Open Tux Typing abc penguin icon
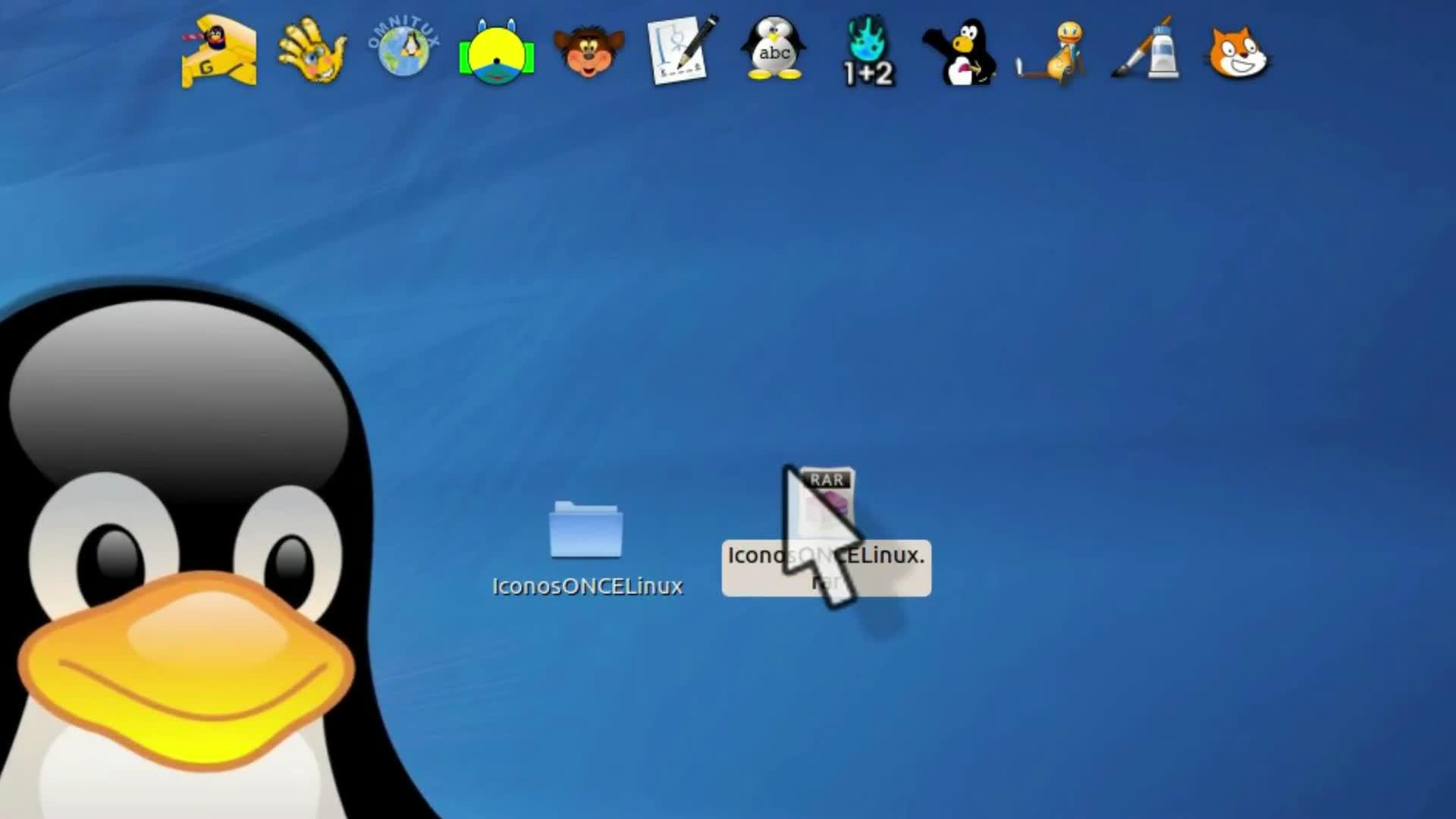The width and height of the screenshot is (1456, 819). pyautogui.click(x=773, y=50)
